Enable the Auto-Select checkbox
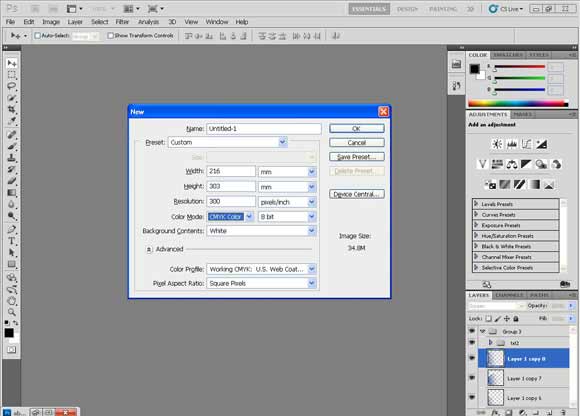The image size is (580, 416). tap(37, 36)
